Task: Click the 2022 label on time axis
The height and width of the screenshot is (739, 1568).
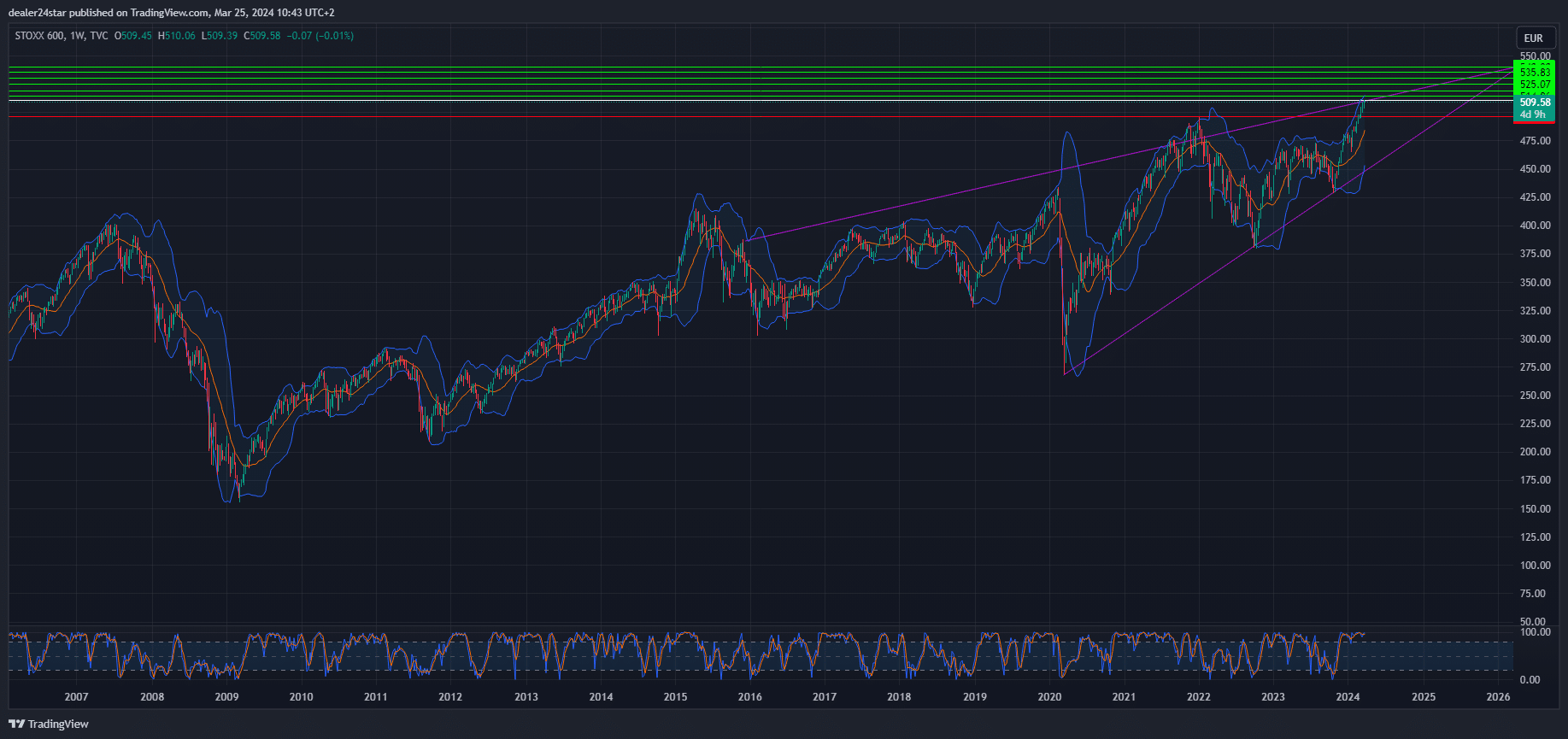Action: (x=1199, y=697)
